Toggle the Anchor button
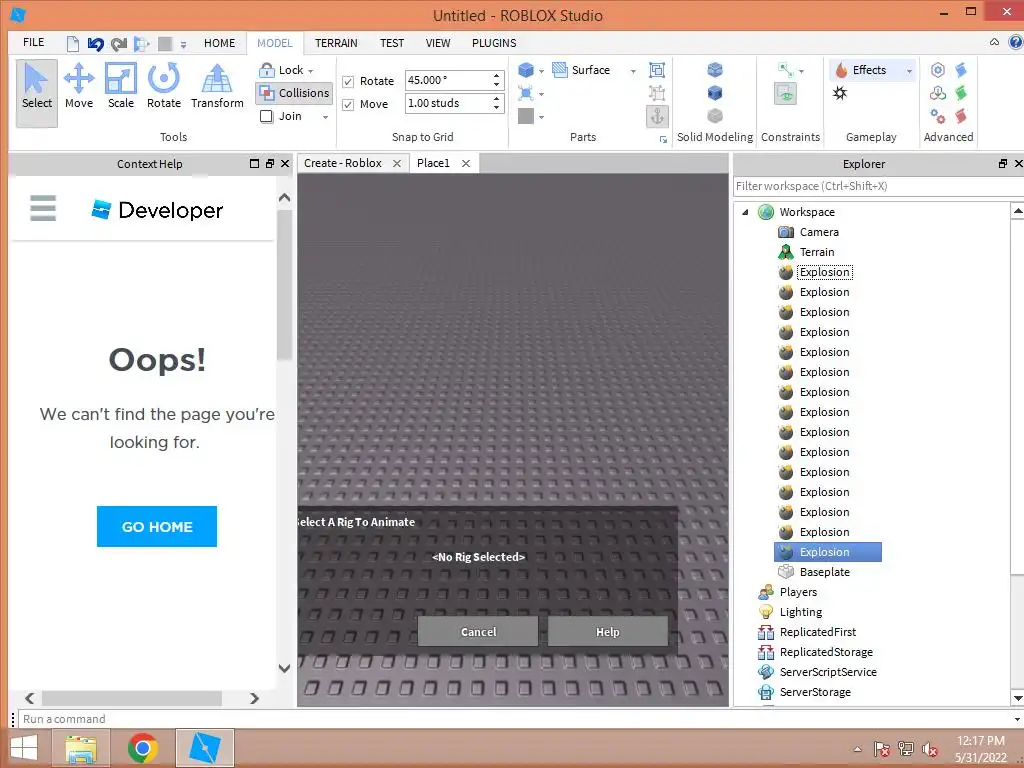The height and width of the screenshot is (768, 1024). coord(657,116)
